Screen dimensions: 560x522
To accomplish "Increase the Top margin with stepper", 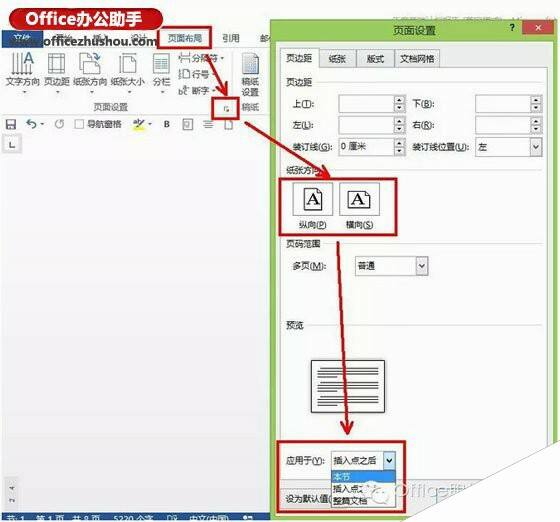I will tap(400, 100).
